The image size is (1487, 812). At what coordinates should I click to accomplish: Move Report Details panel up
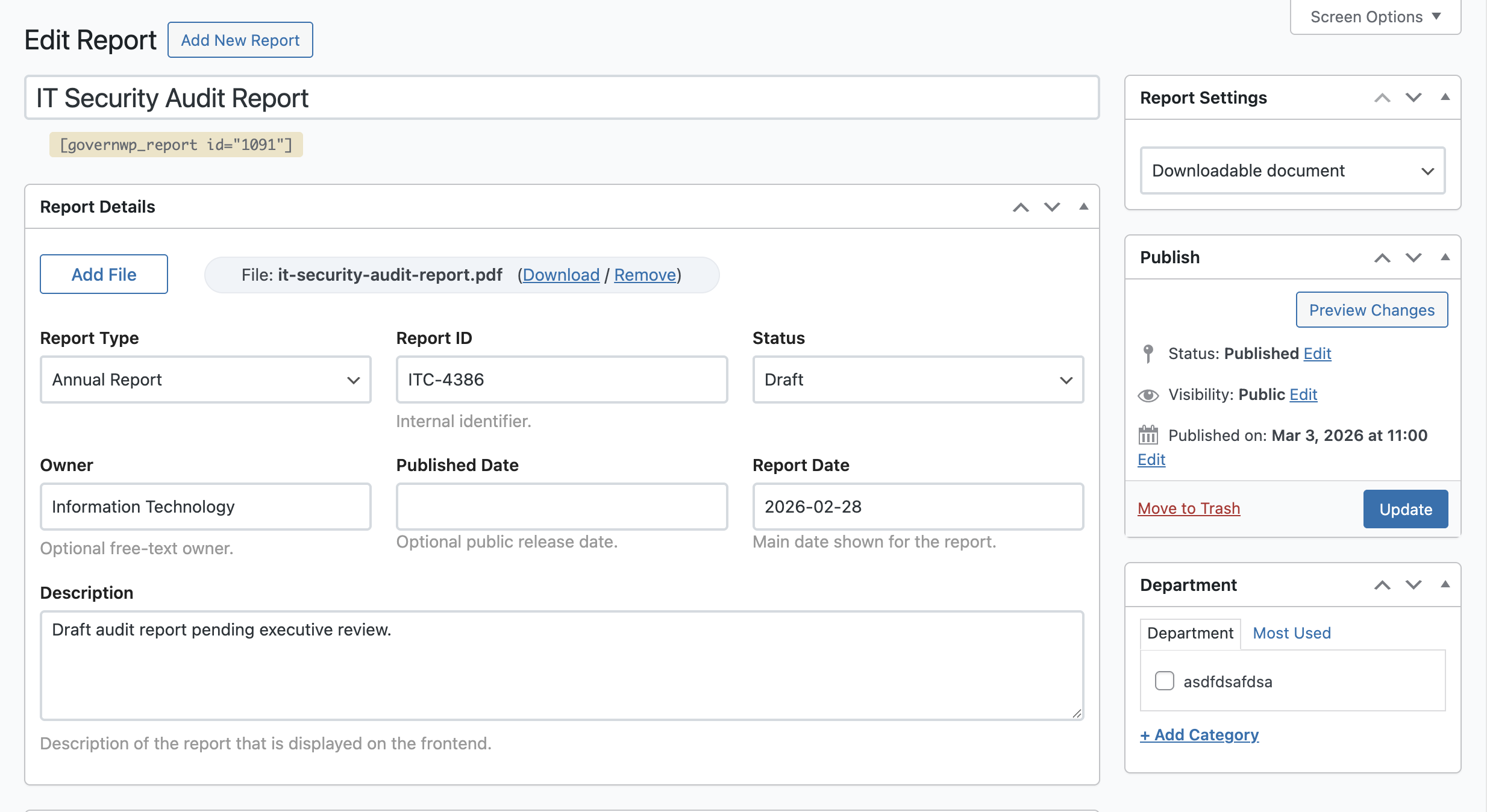coord(1021,207)
